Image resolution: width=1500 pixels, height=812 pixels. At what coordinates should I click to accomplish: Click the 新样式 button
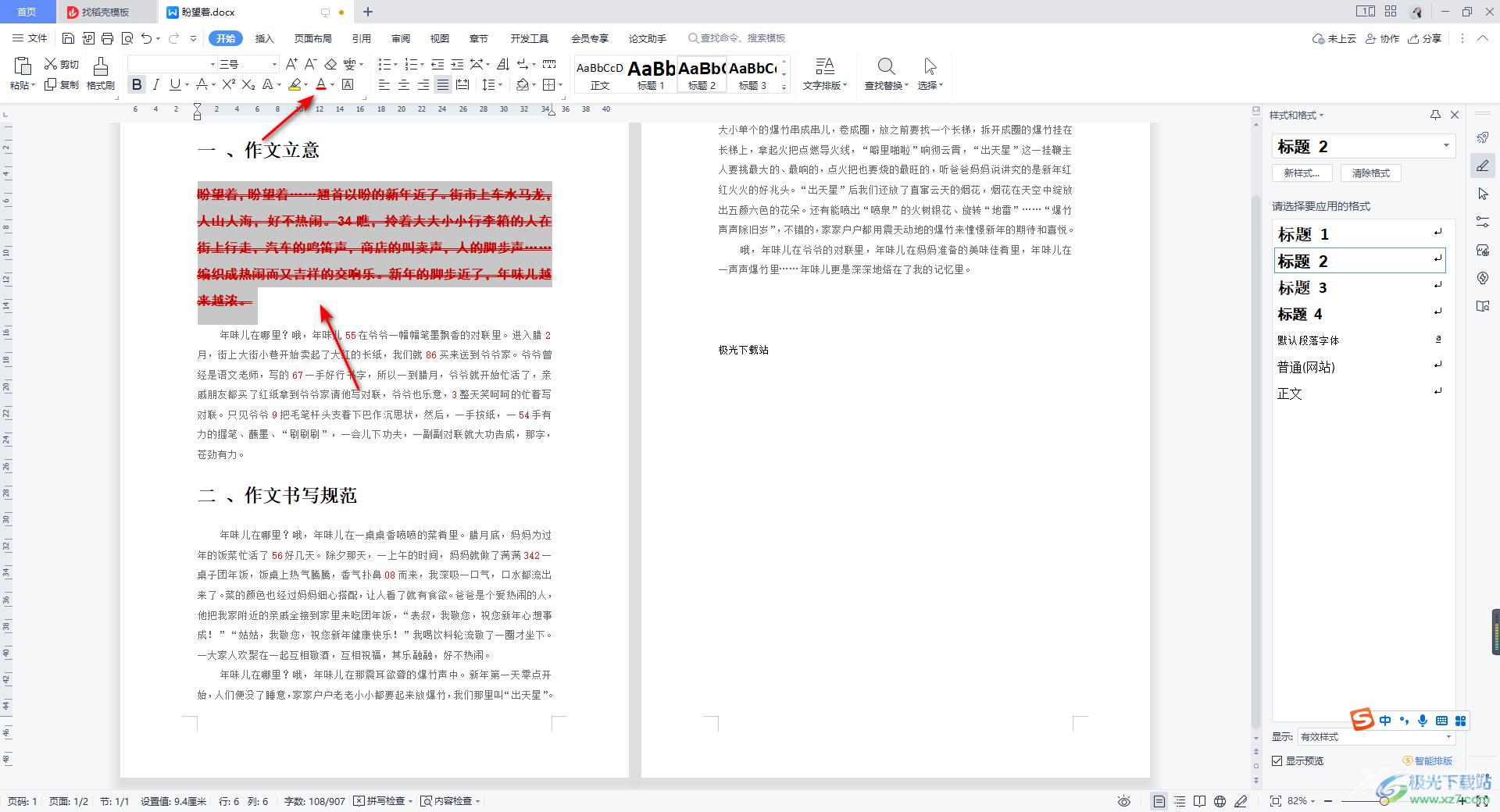click(x=1302, y=173)
